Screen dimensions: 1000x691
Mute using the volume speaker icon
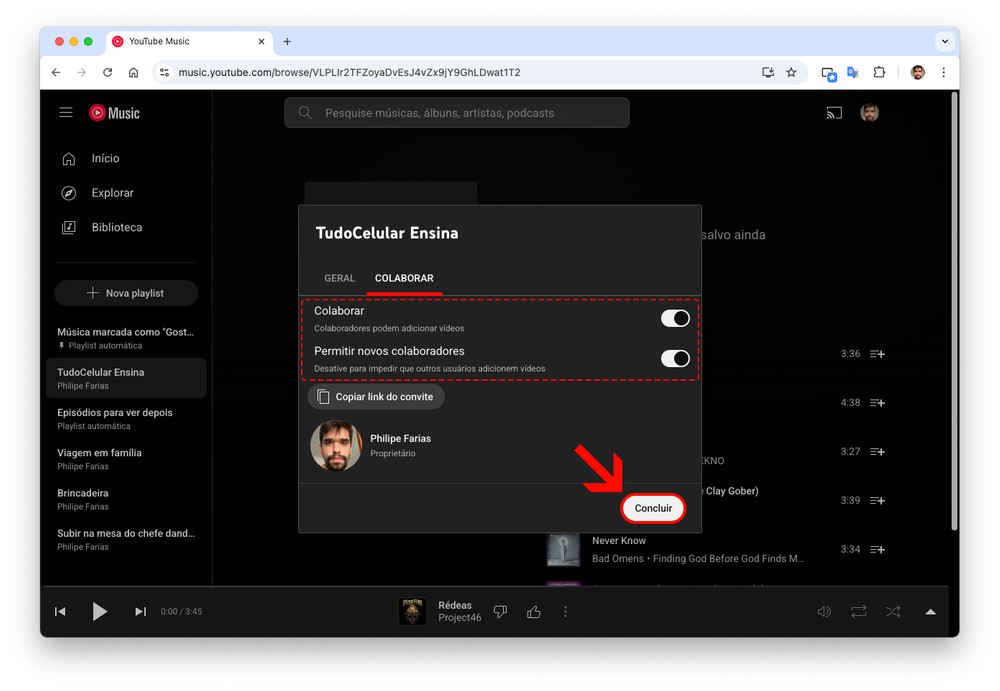(824, 612)
